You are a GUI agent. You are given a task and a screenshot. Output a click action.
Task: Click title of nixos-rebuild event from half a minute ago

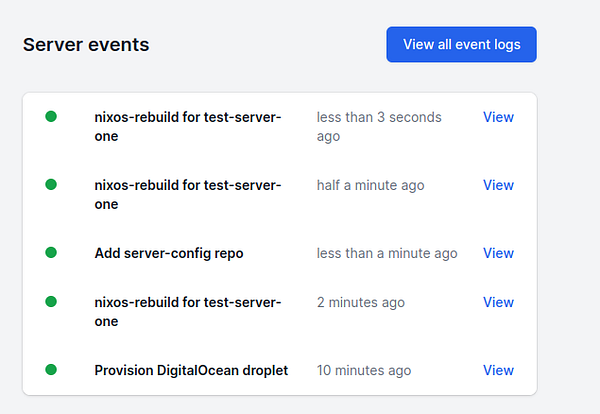pyautogui.click(x=188, y=194)
